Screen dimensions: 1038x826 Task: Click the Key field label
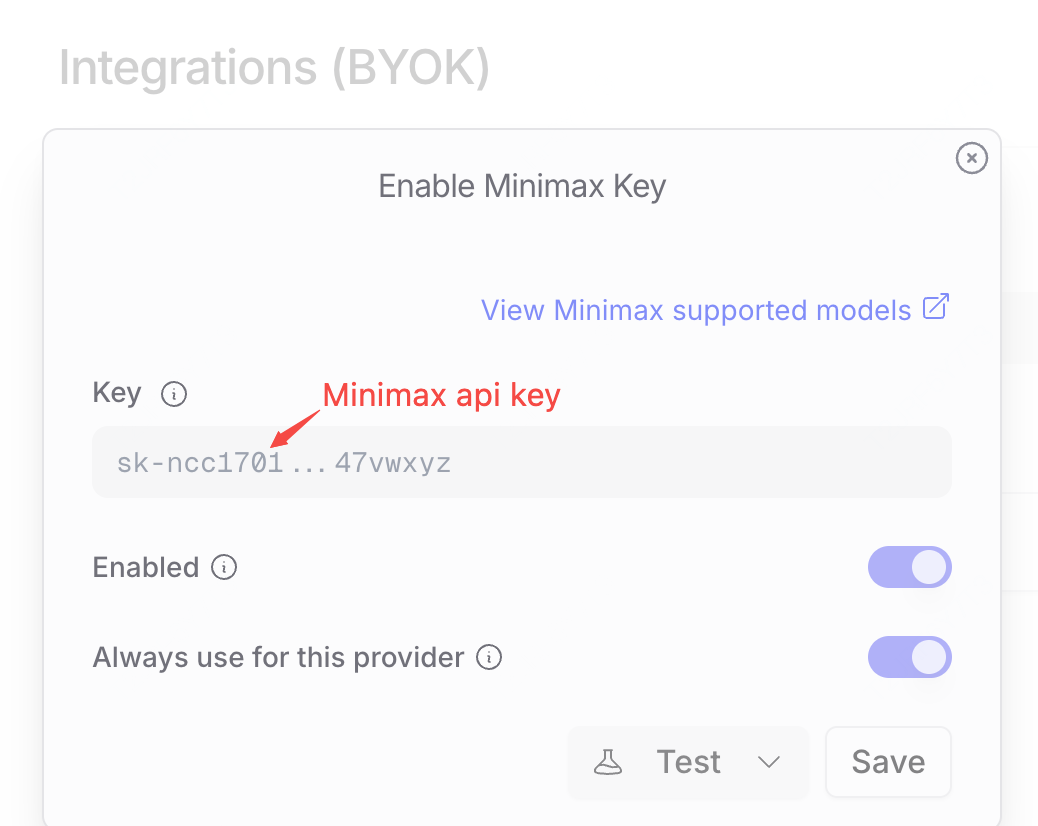tap(117, 393)
